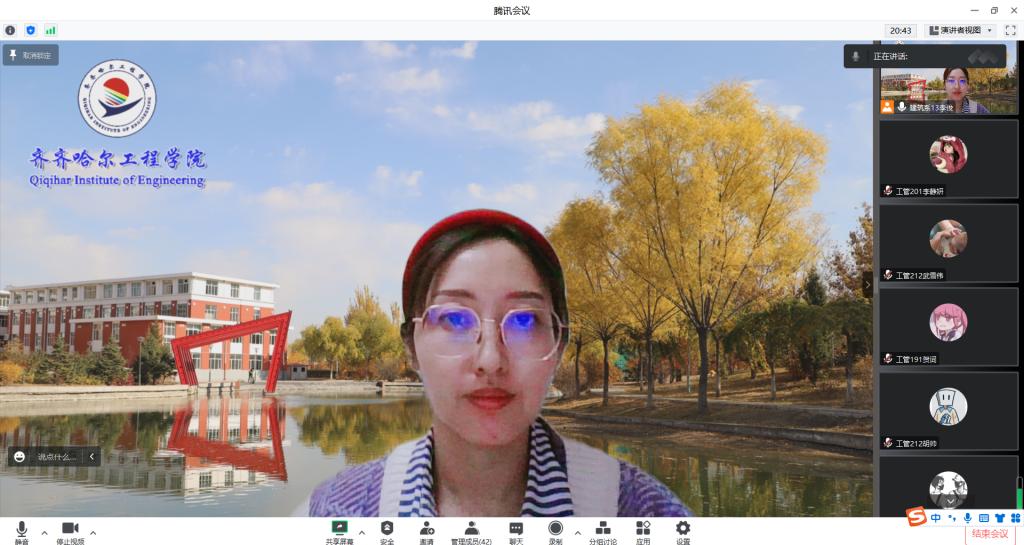Toggle fullscreen mode icon at top right
This screenshot has width=1024, height=545.
click(1010, 30)
